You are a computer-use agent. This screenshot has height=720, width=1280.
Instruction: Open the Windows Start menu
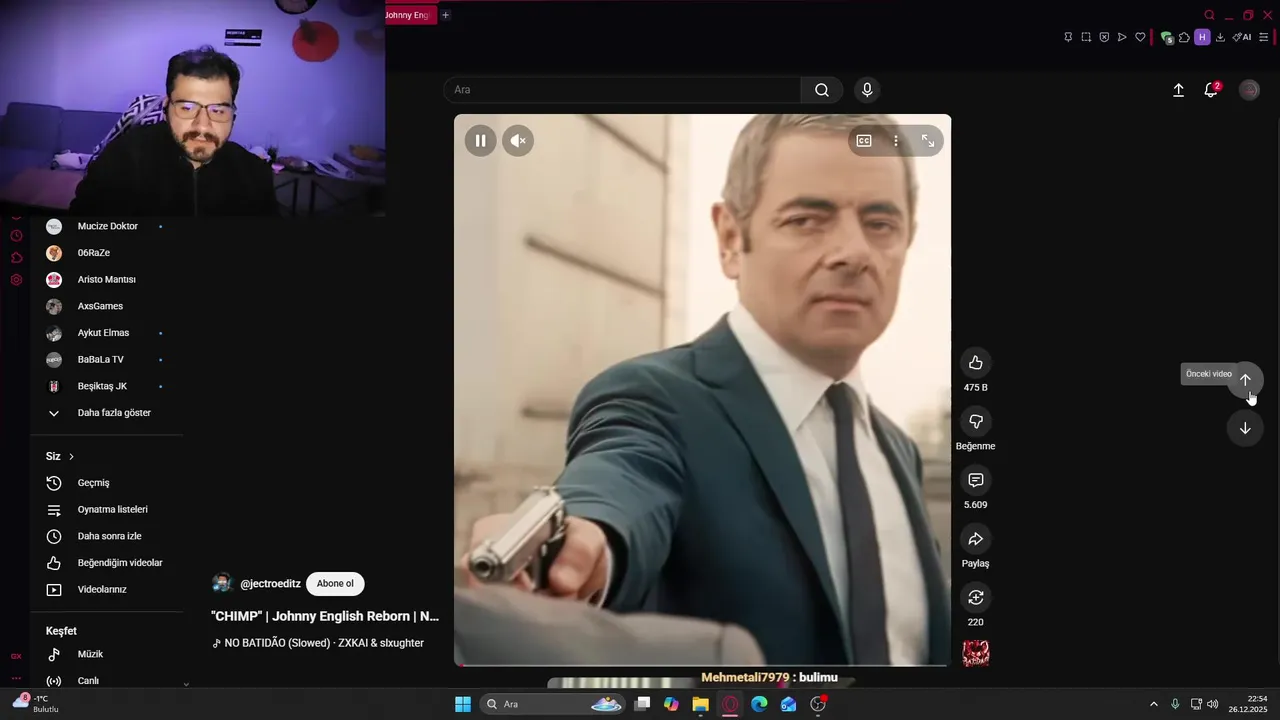463,704
